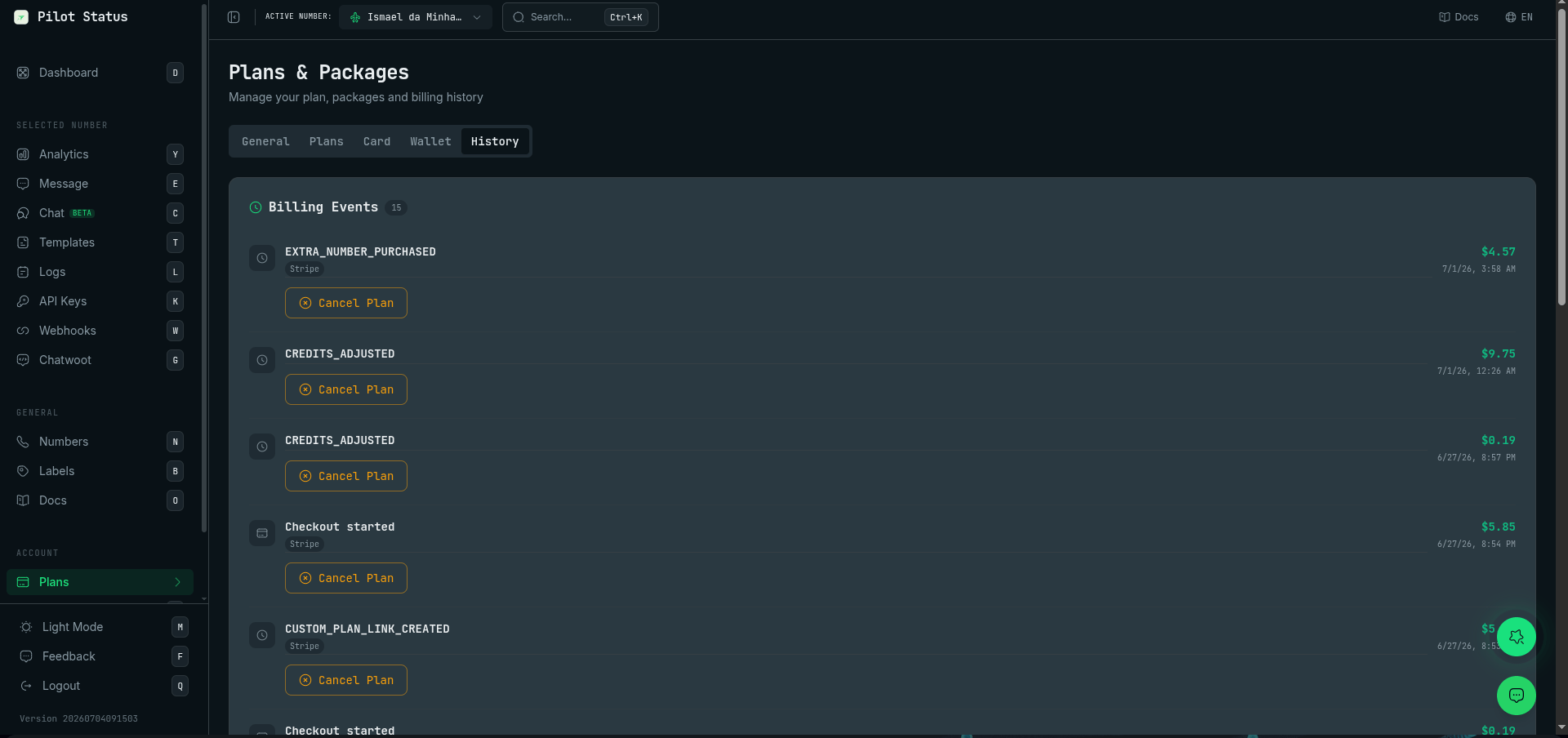Screen dimensions: 1568x738
Task: Click the Templates sidebar icon
Action: pyautogui.click(x=23, y=242)
